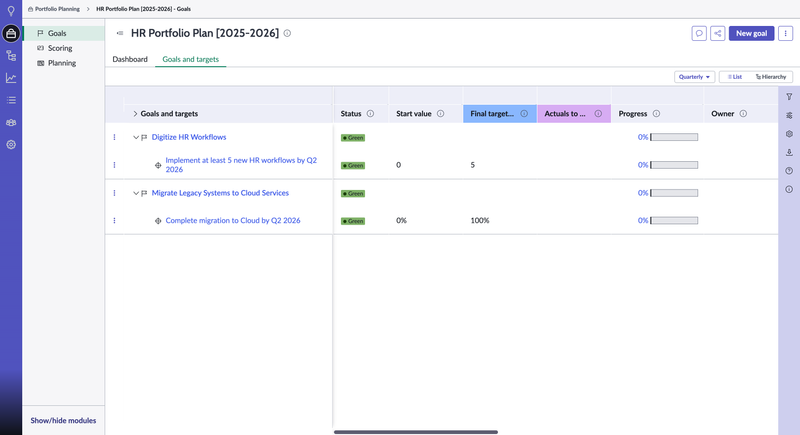Switch to the Dashboard tab
800x435 pixels.
[x=130, y=59]
